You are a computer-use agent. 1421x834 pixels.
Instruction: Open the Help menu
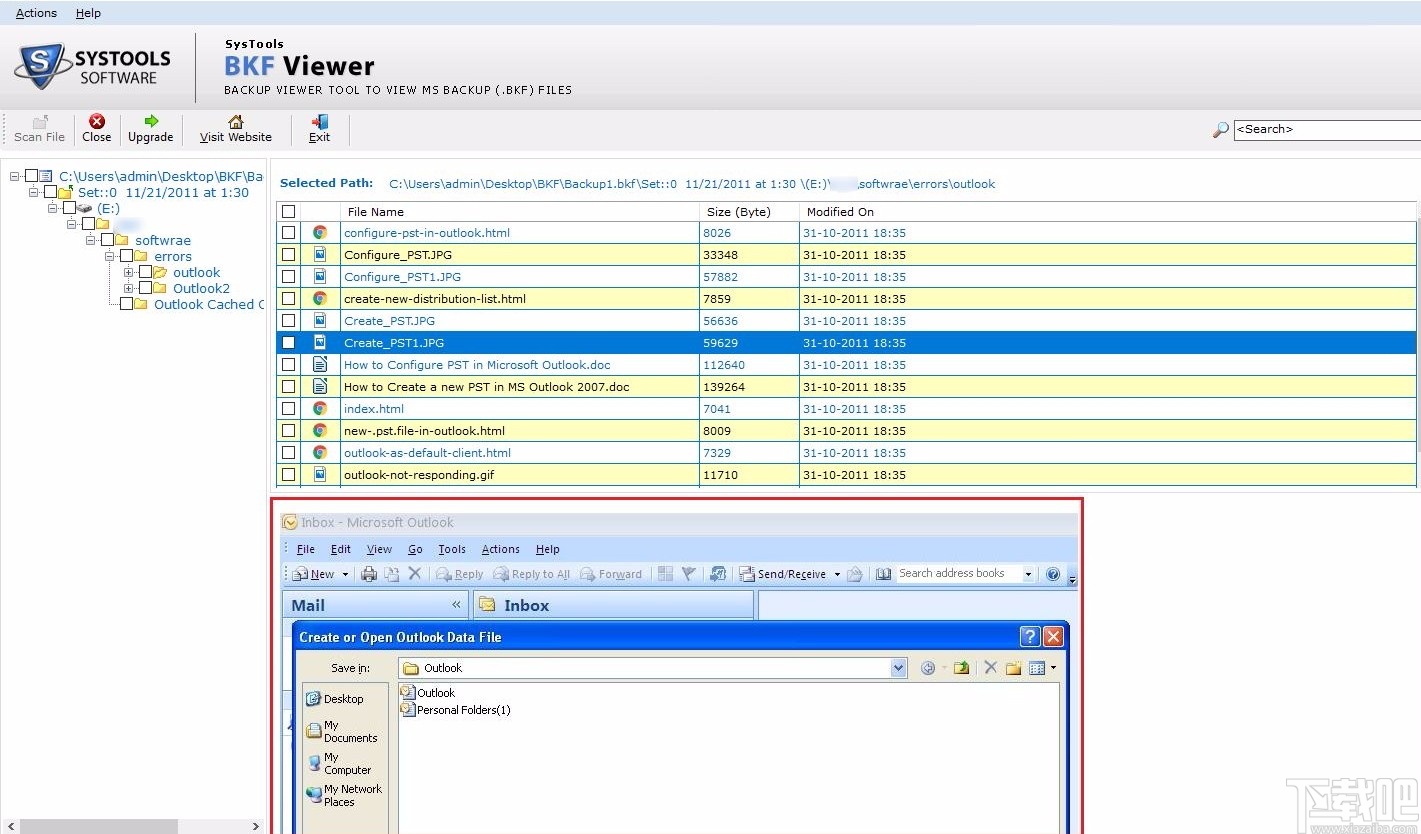coord(88,13)
